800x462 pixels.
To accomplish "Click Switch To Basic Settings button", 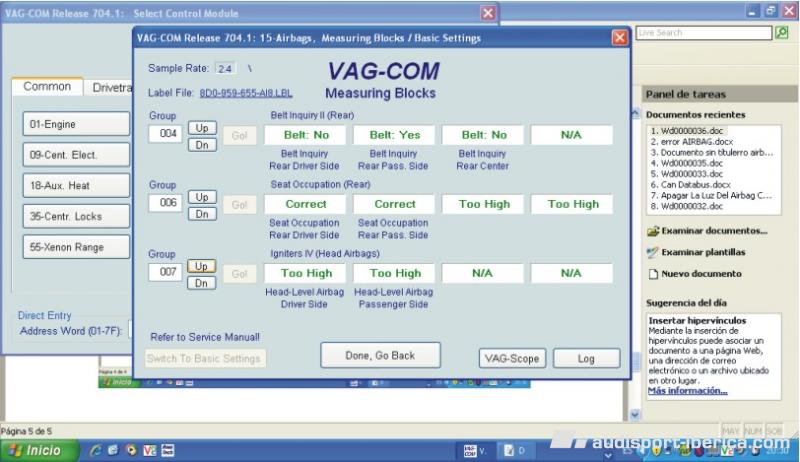I will (204, 358).
